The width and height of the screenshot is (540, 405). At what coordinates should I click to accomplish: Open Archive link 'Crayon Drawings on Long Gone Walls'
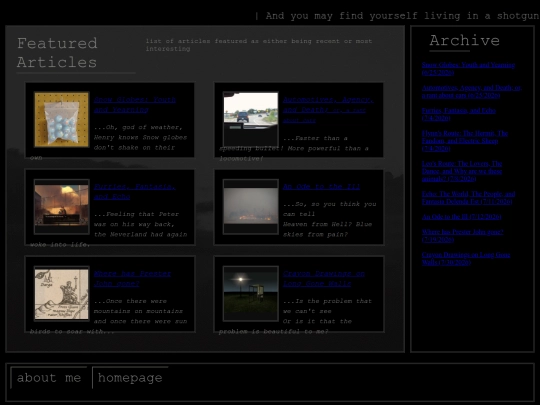coord(466,258)
